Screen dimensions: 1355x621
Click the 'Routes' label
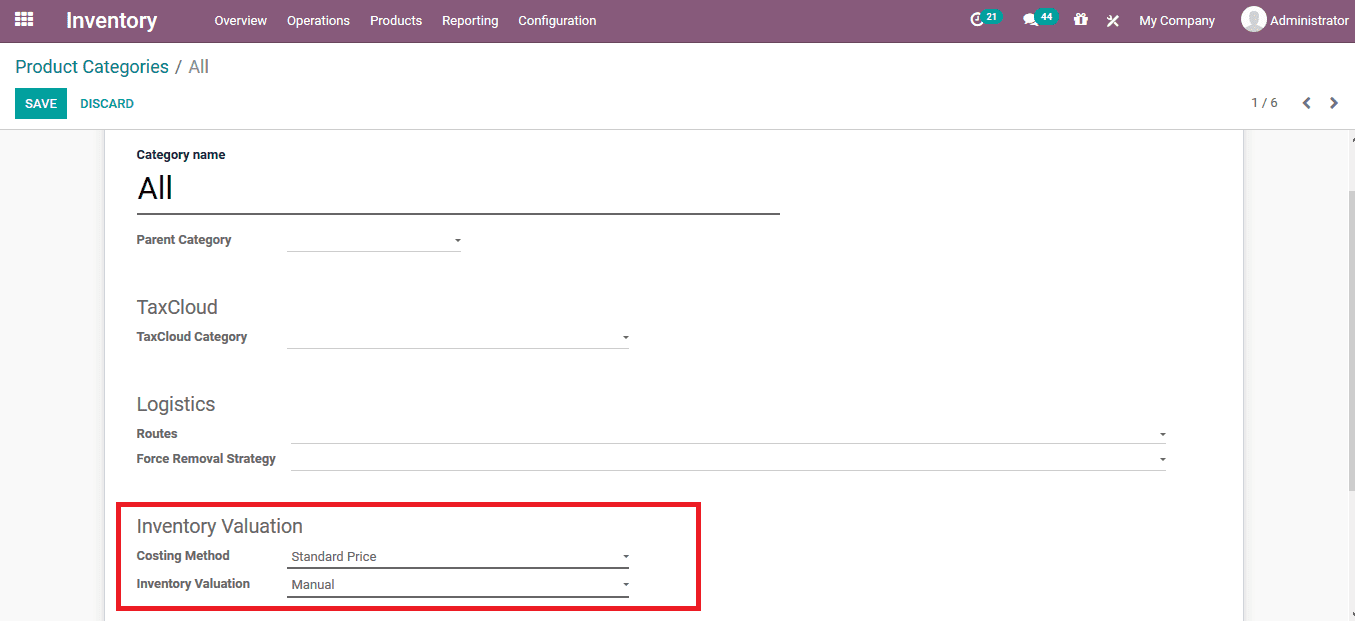tap(157, 434)
